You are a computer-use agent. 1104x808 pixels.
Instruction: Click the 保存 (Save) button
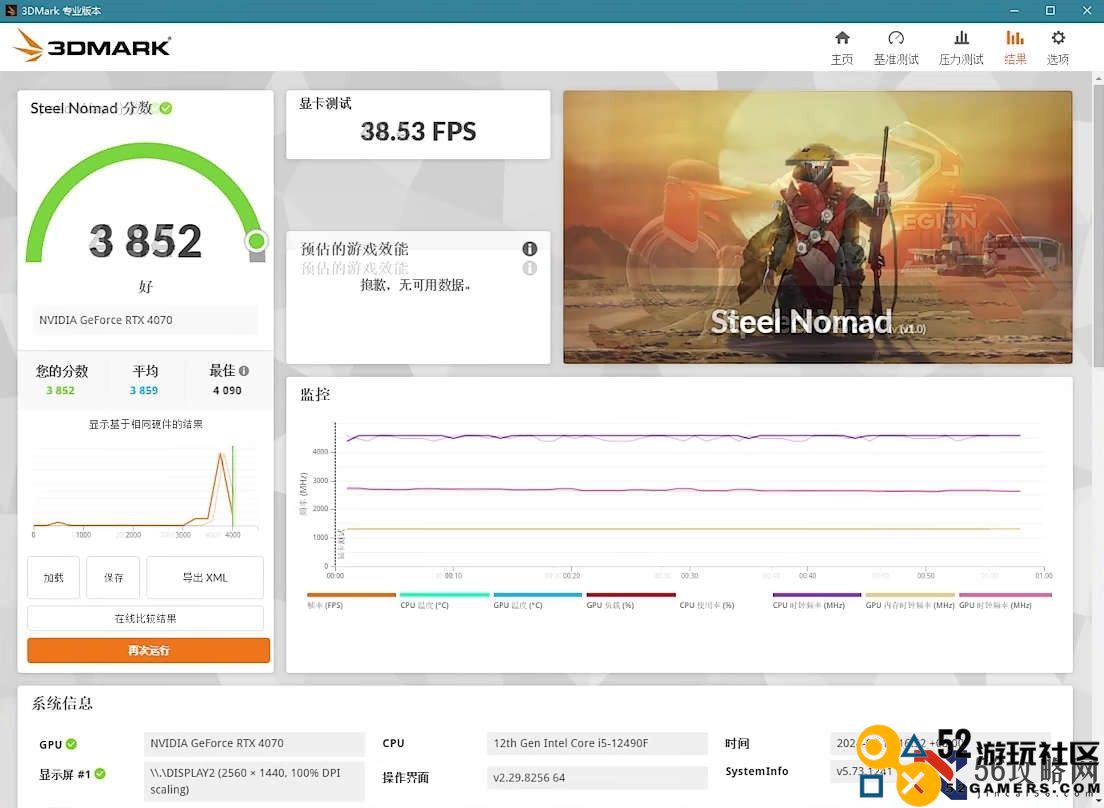[x=113, y=577]
